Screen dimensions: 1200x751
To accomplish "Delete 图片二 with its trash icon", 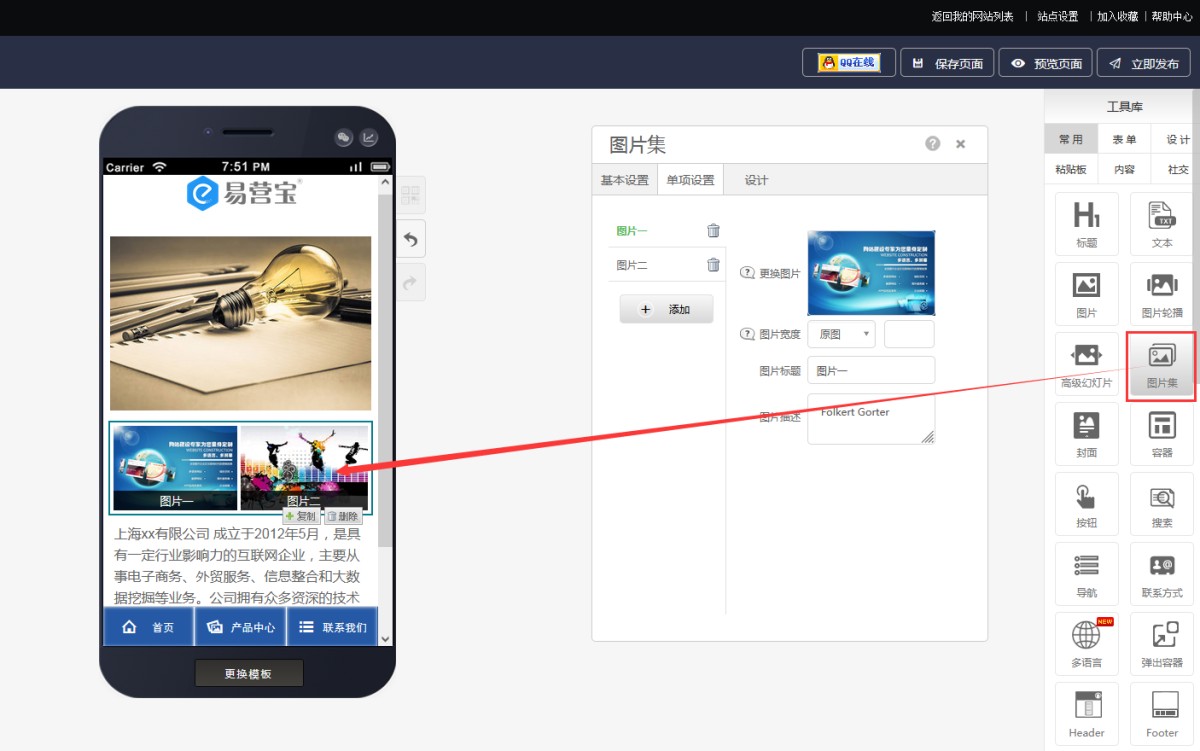I will coord(713,265).
